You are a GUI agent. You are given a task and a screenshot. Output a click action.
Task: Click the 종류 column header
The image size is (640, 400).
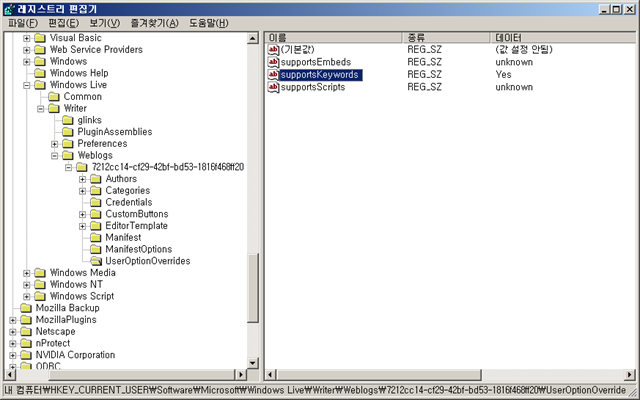click(447, 38)
